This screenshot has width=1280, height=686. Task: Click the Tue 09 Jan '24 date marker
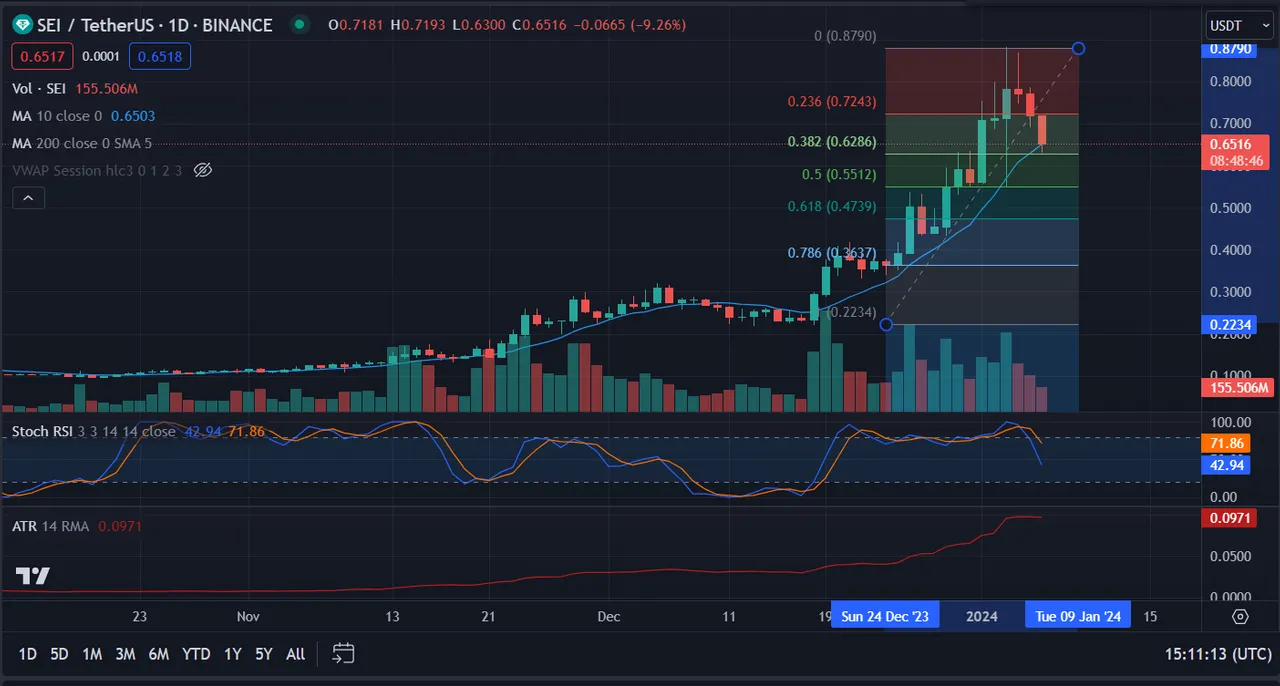point(1078,616)
